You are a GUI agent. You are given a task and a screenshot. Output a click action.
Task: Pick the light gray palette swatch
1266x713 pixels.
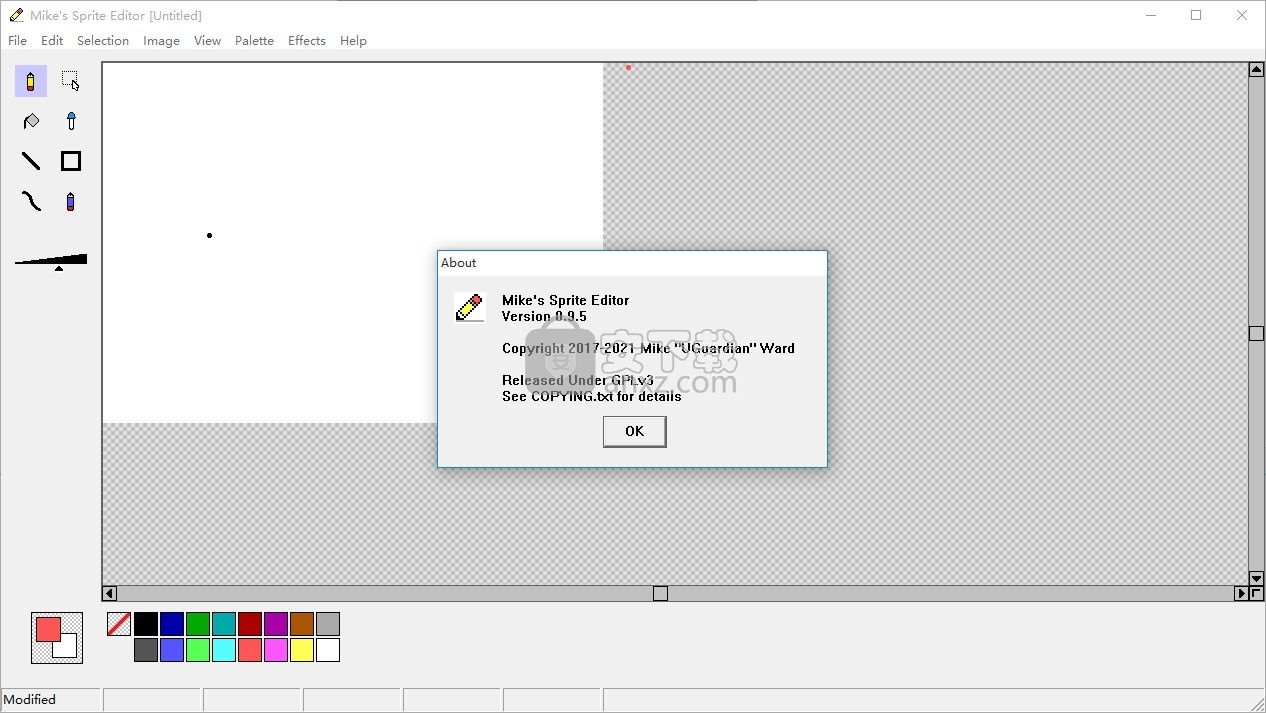pyautogui.click(x=328, y=624)
